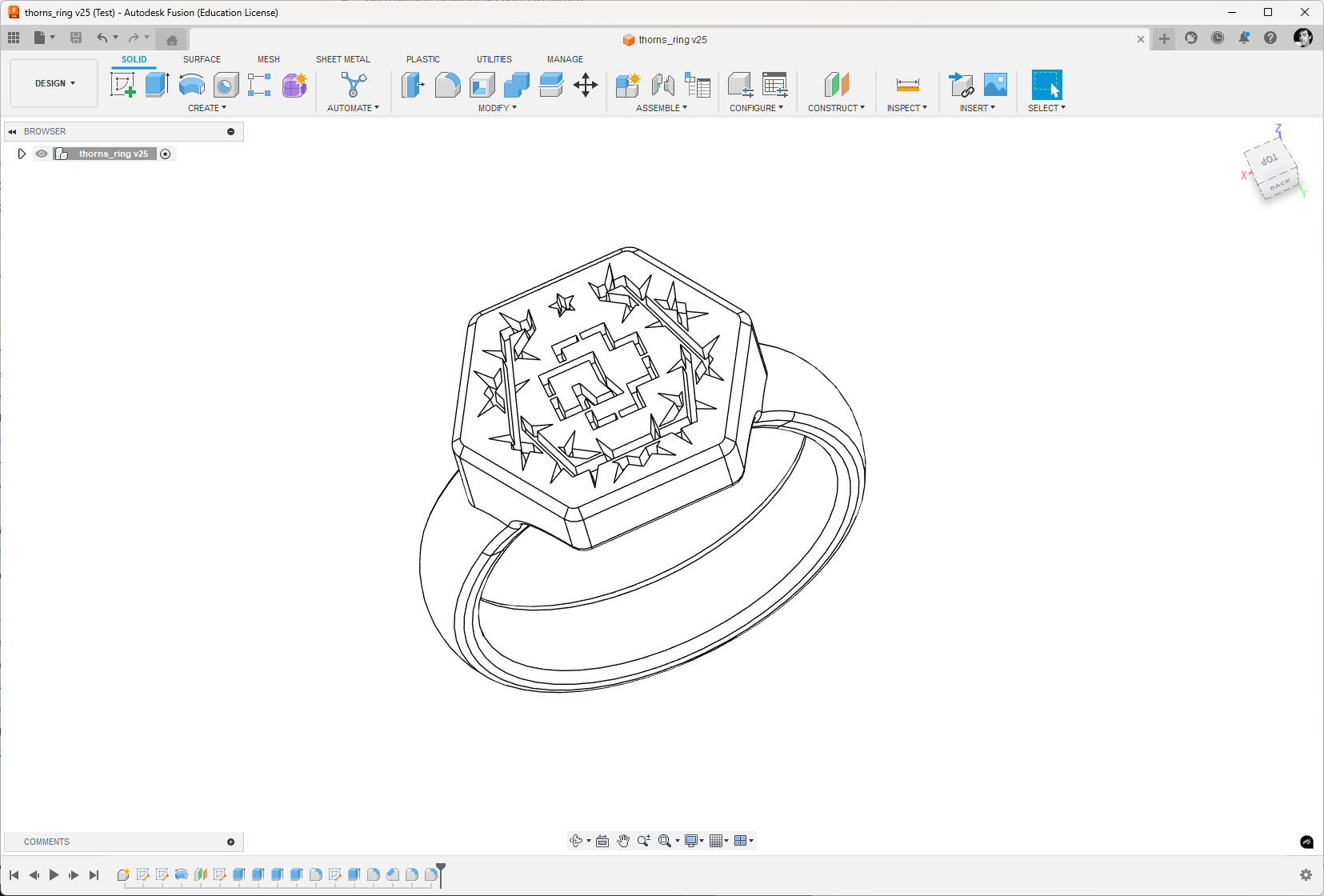The width and height of the screenshot is (1324, 896).
Task: Click the Offset Plane construct icon
Action: click(836, 85)
